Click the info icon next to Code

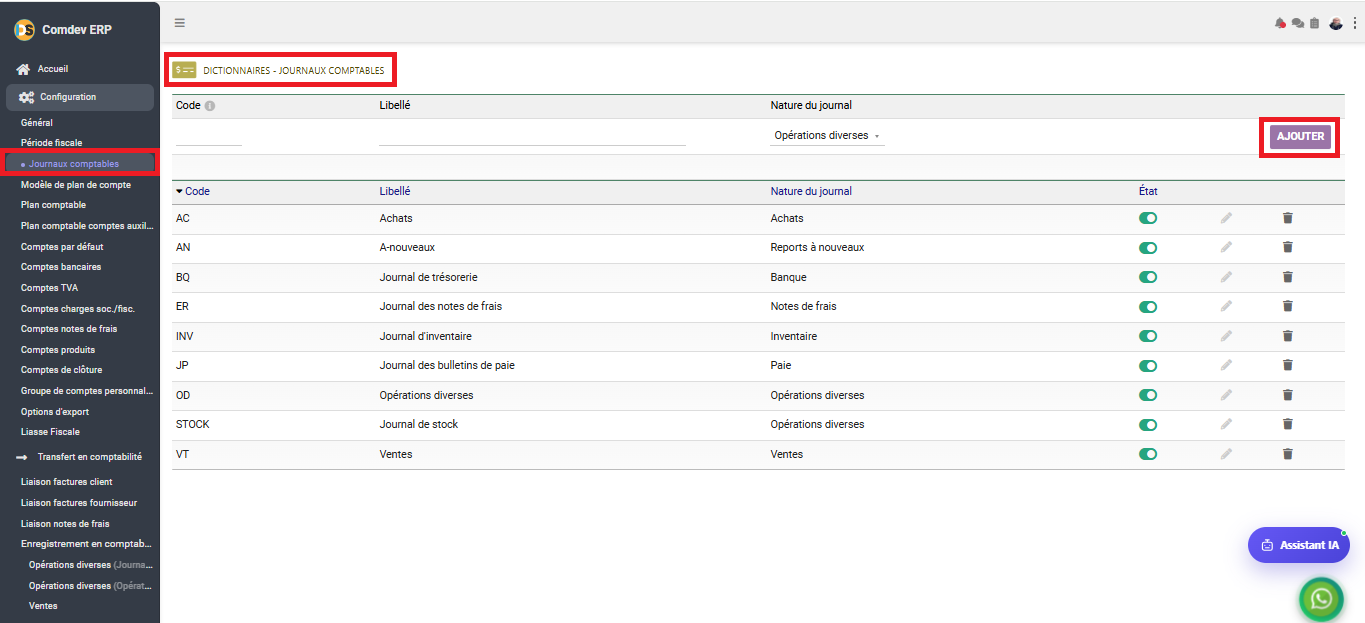210,106
